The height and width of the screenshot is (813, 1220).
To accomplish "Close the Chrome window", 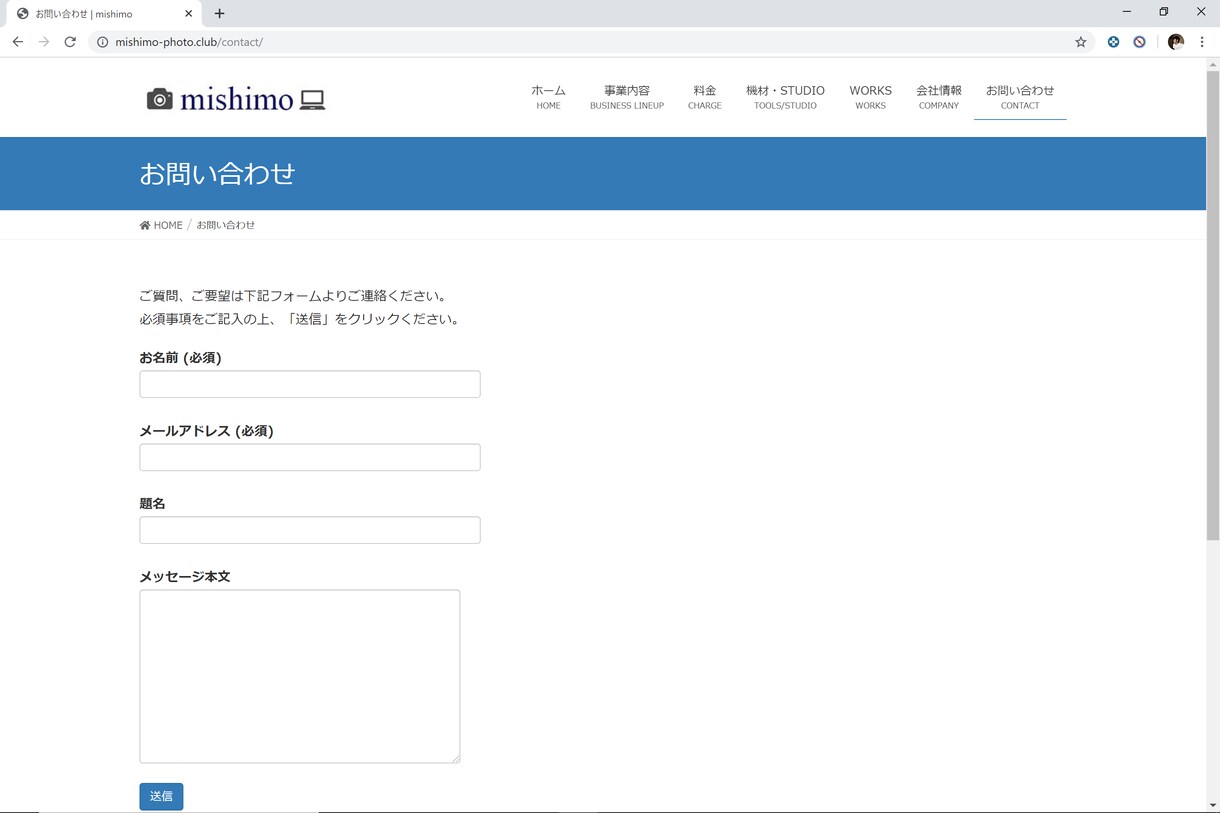I will (1201, 12).
